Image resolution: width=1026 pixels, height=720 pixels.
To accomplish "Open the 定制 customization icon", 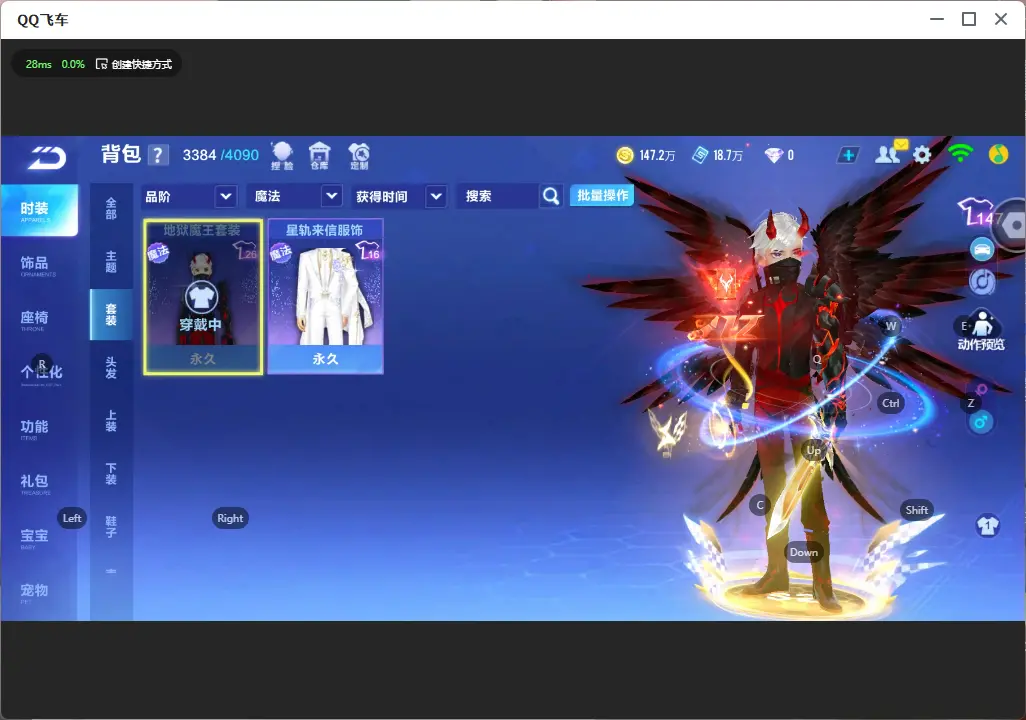I will tap(359, 156).
